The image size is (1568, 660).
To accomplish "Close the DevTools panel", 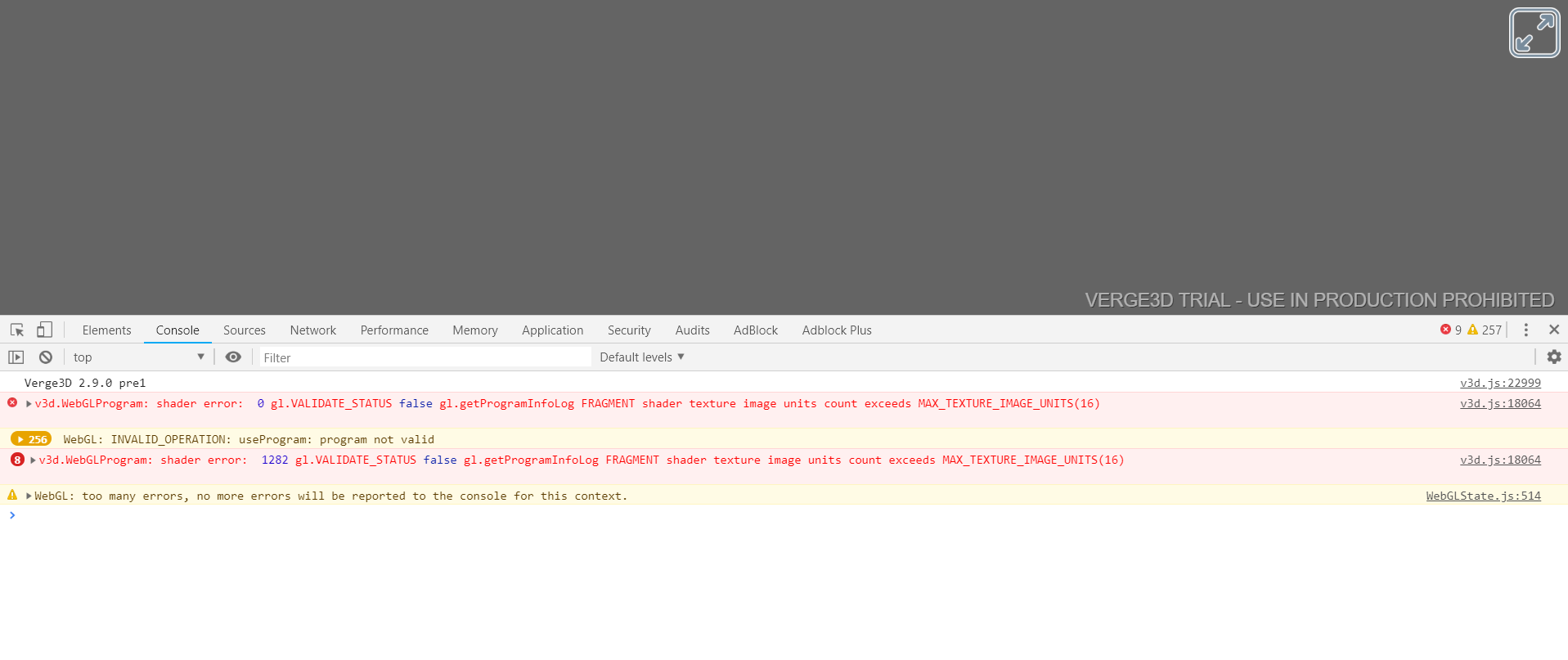I will (x=1554, y=330).
